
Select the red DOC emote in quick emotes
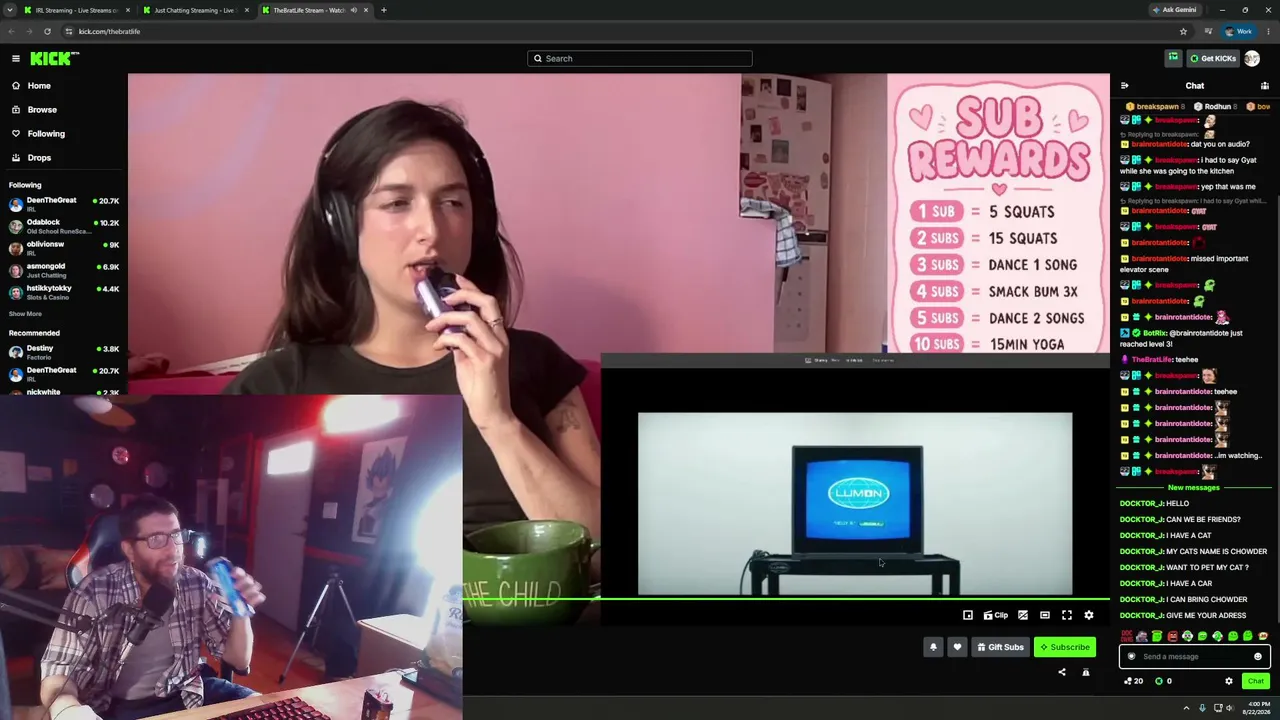(x=1126, y=636)
